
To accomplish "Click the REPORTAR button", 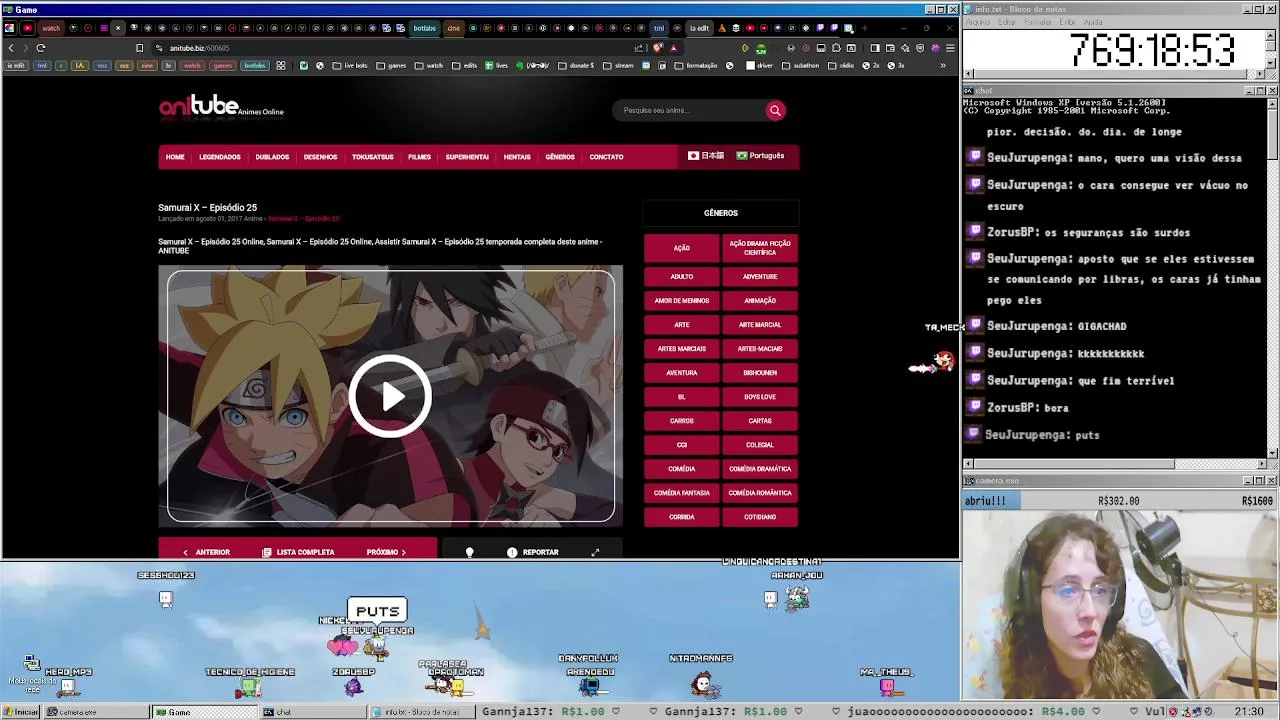I will (x=533, y=552).
